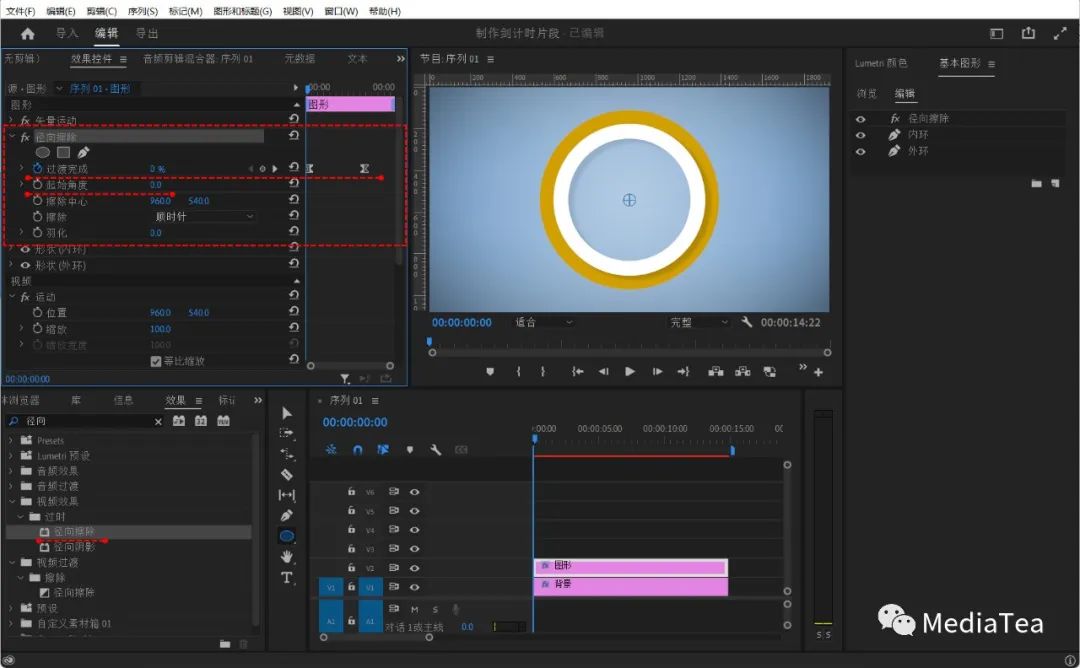The width and height of the screenshot is (1080, 668).
Task: Open the Home screen icon
Action: tap(28, 33)
